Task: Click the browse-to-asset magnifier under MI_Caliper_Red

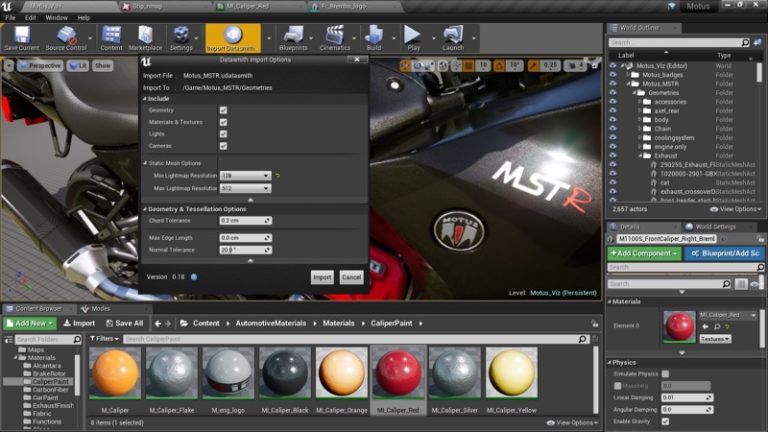Action: click(717, 327)
